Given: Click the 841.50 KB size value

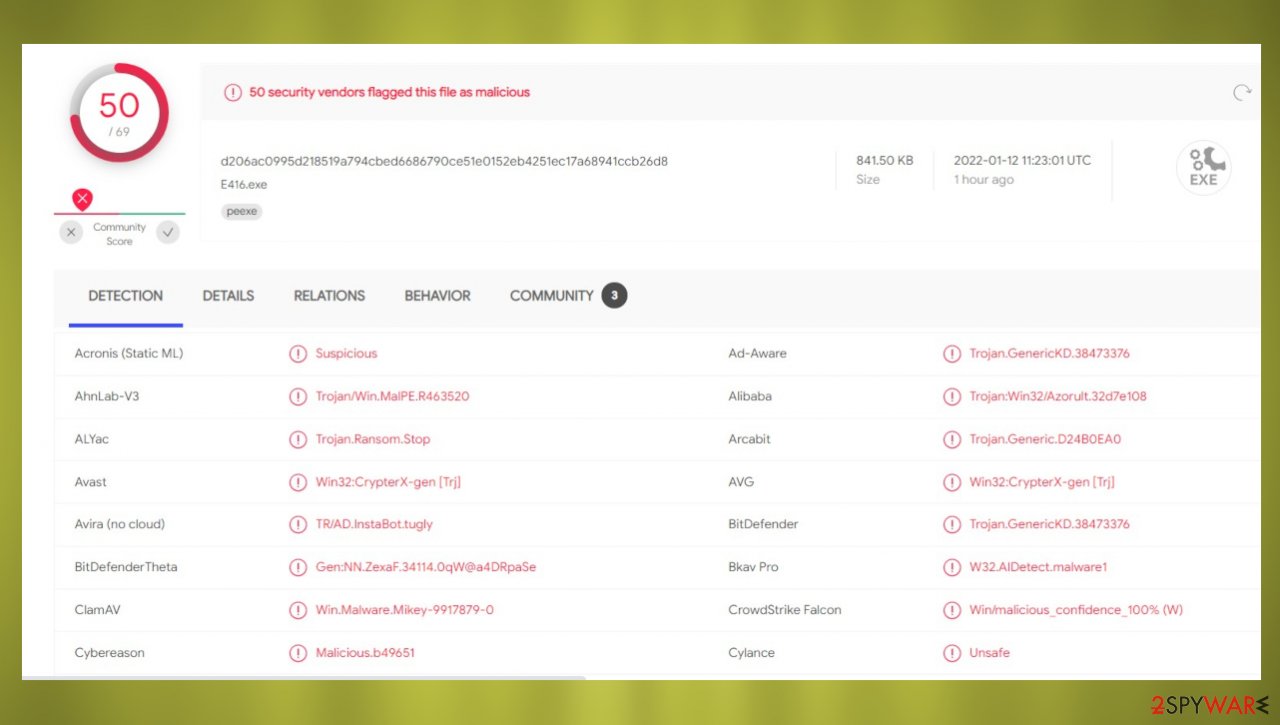Looking at the screenshot, I should click(884, 161).
